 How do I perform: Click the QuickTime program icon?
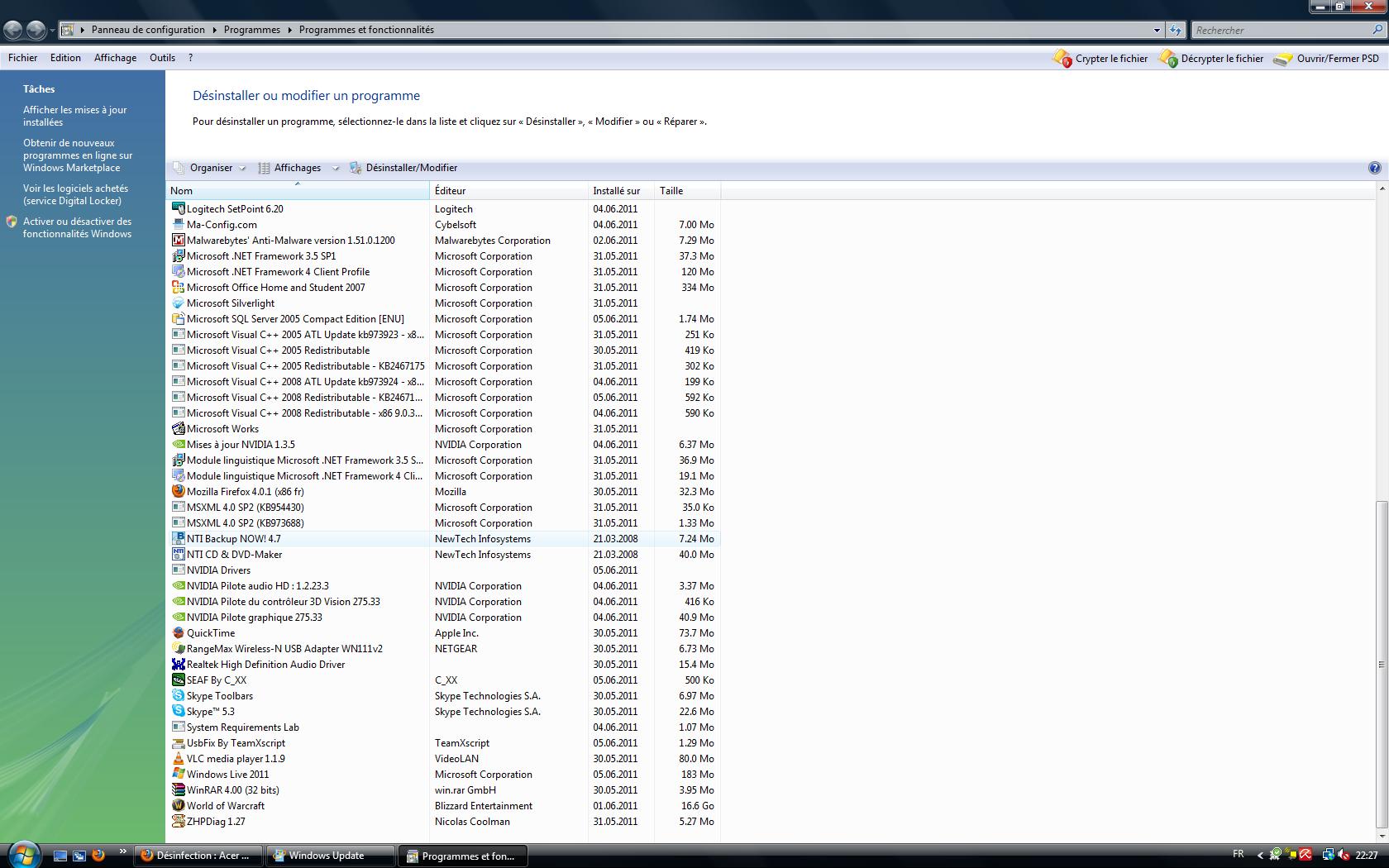click(178, 633)
